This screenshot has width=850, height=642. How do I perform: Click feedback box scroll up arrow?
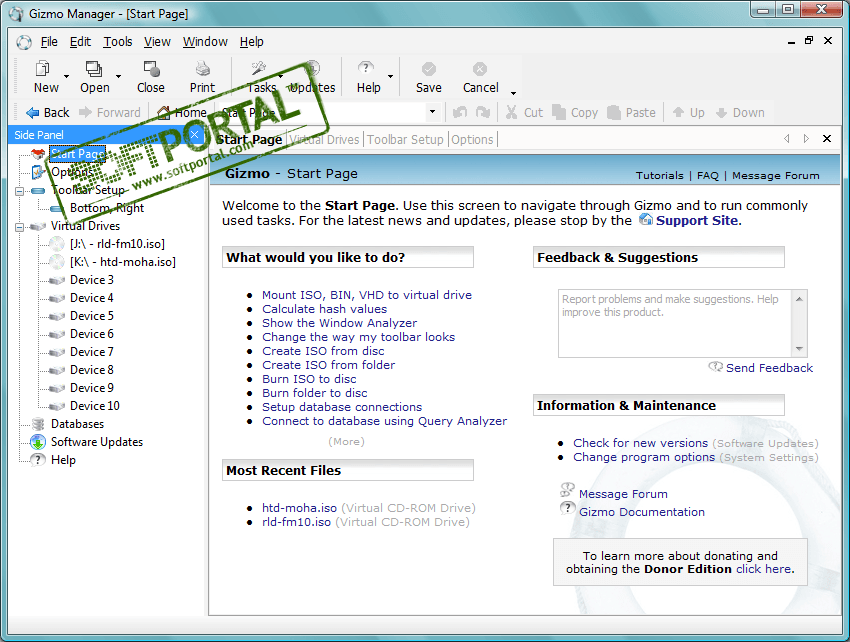click(800, 299)
